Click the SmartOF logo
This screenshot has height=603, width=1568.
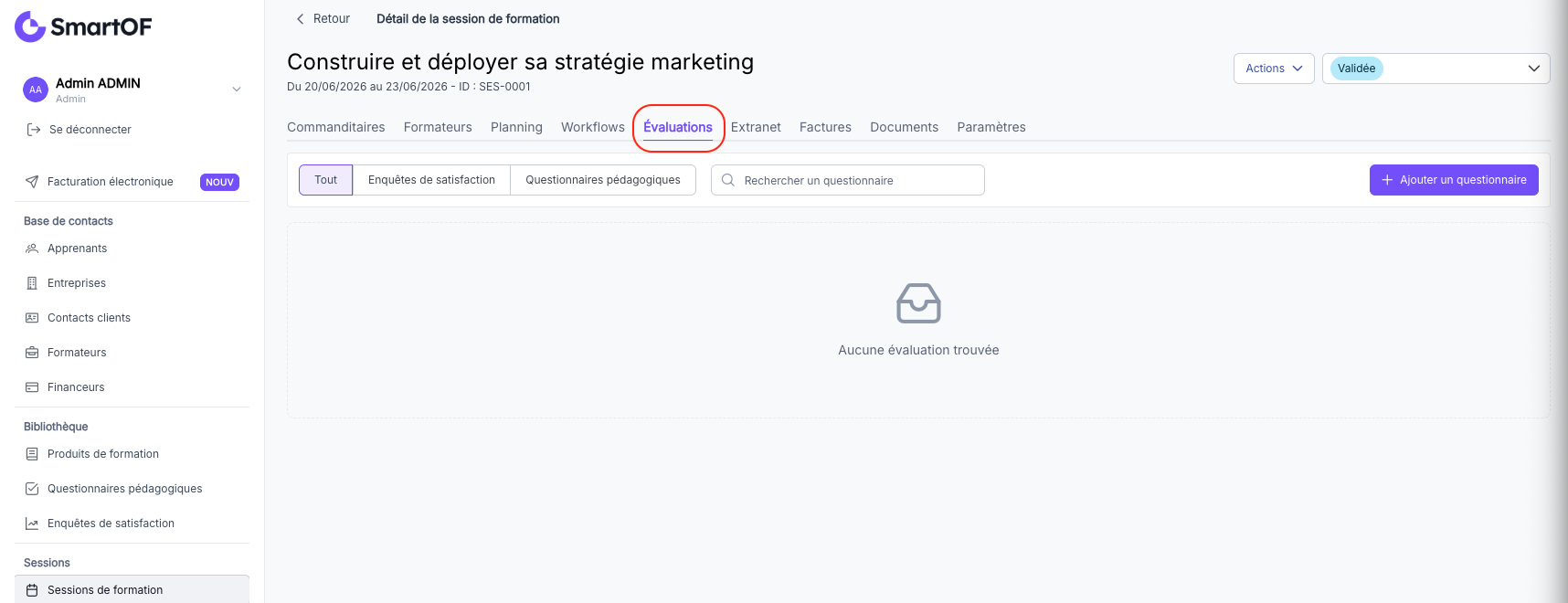pyautogui.click(x=83, y=26)
